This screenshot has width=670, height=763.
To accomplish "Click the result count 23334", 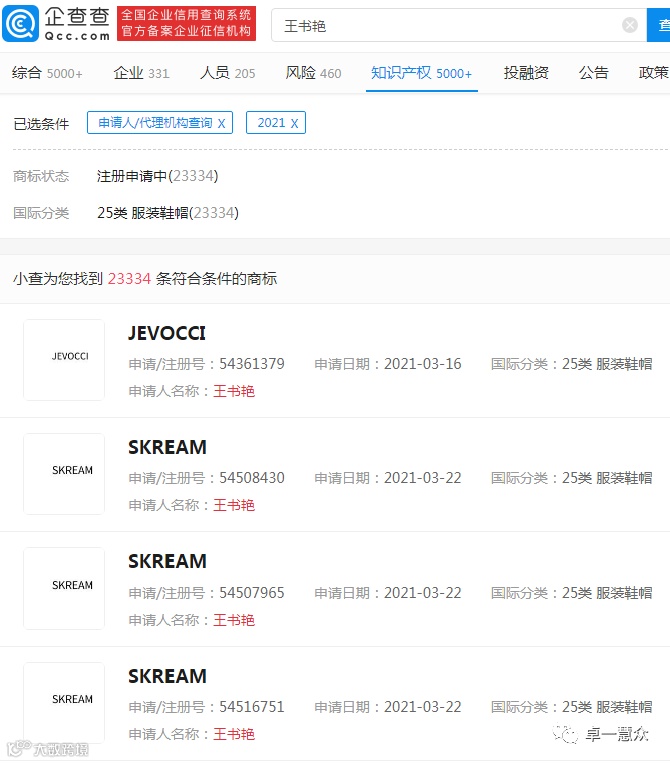I will pos(129,279).
